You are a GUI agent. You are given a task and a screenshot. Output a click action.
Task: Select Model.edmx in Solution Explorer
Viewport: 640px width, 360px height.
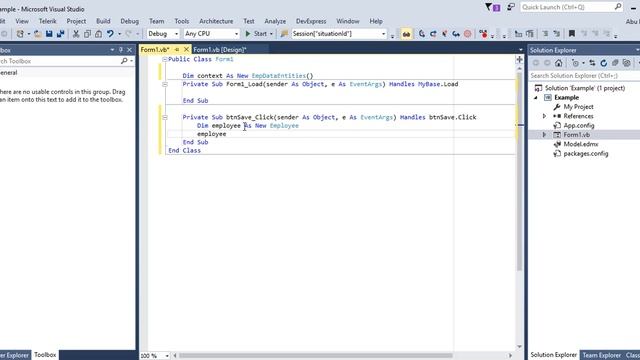[581, 144]
